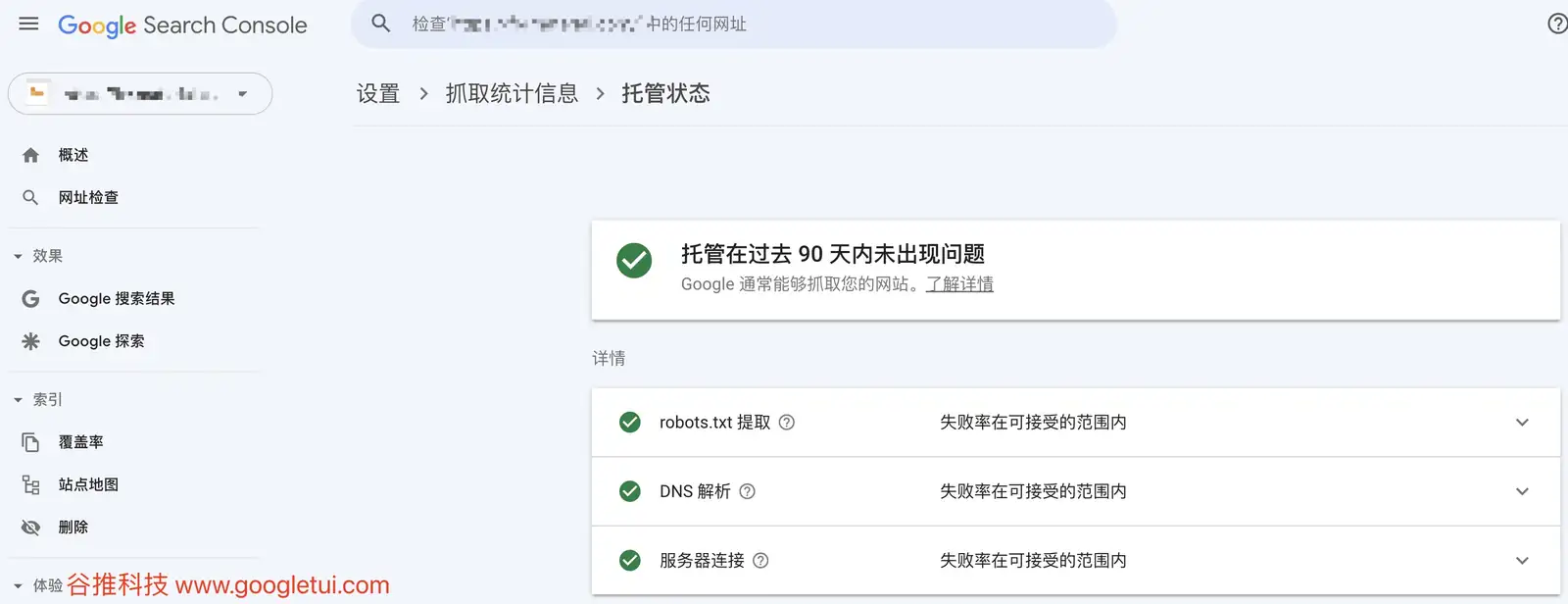
Task: Click the 了解详情 link
Action: point(959,284)
